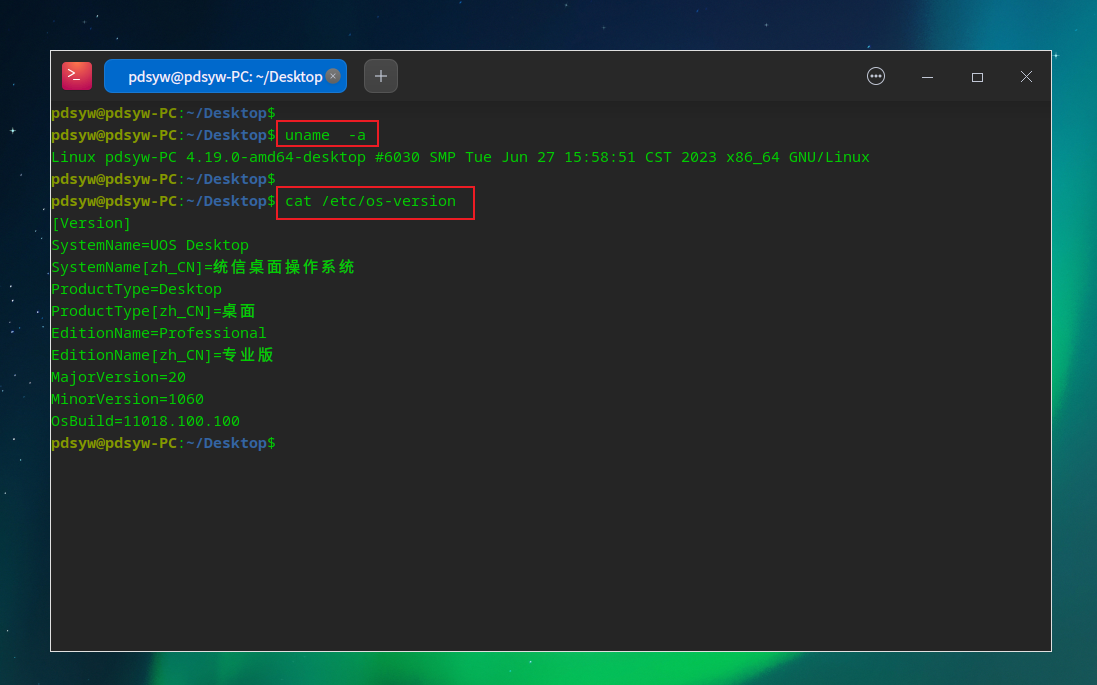Close the terminal window
This screenshot has height=685, width=1097.
pos(1026,77)
